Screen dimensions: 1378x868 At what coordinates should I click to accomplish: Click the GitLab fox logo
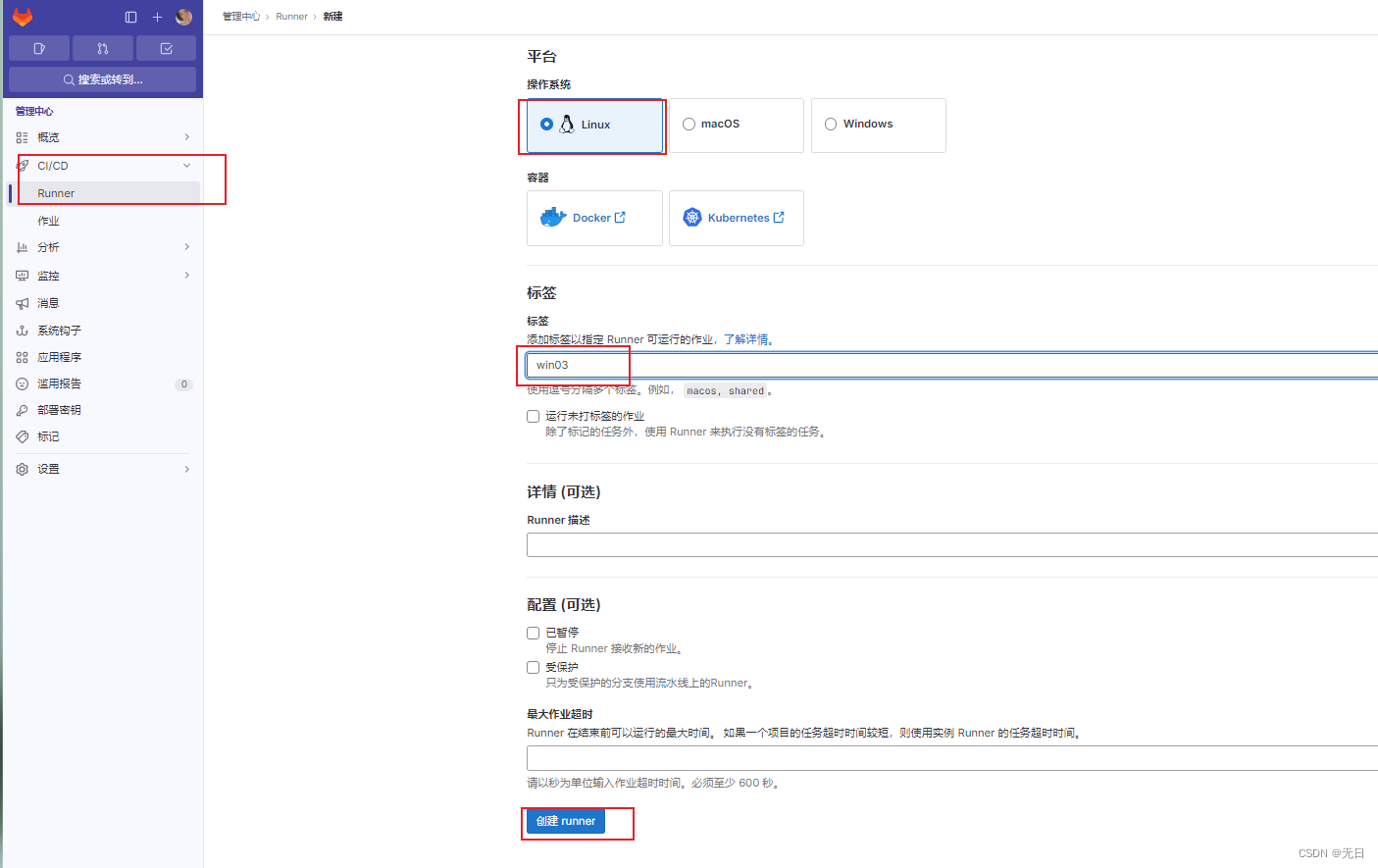(x=22, y=16)
